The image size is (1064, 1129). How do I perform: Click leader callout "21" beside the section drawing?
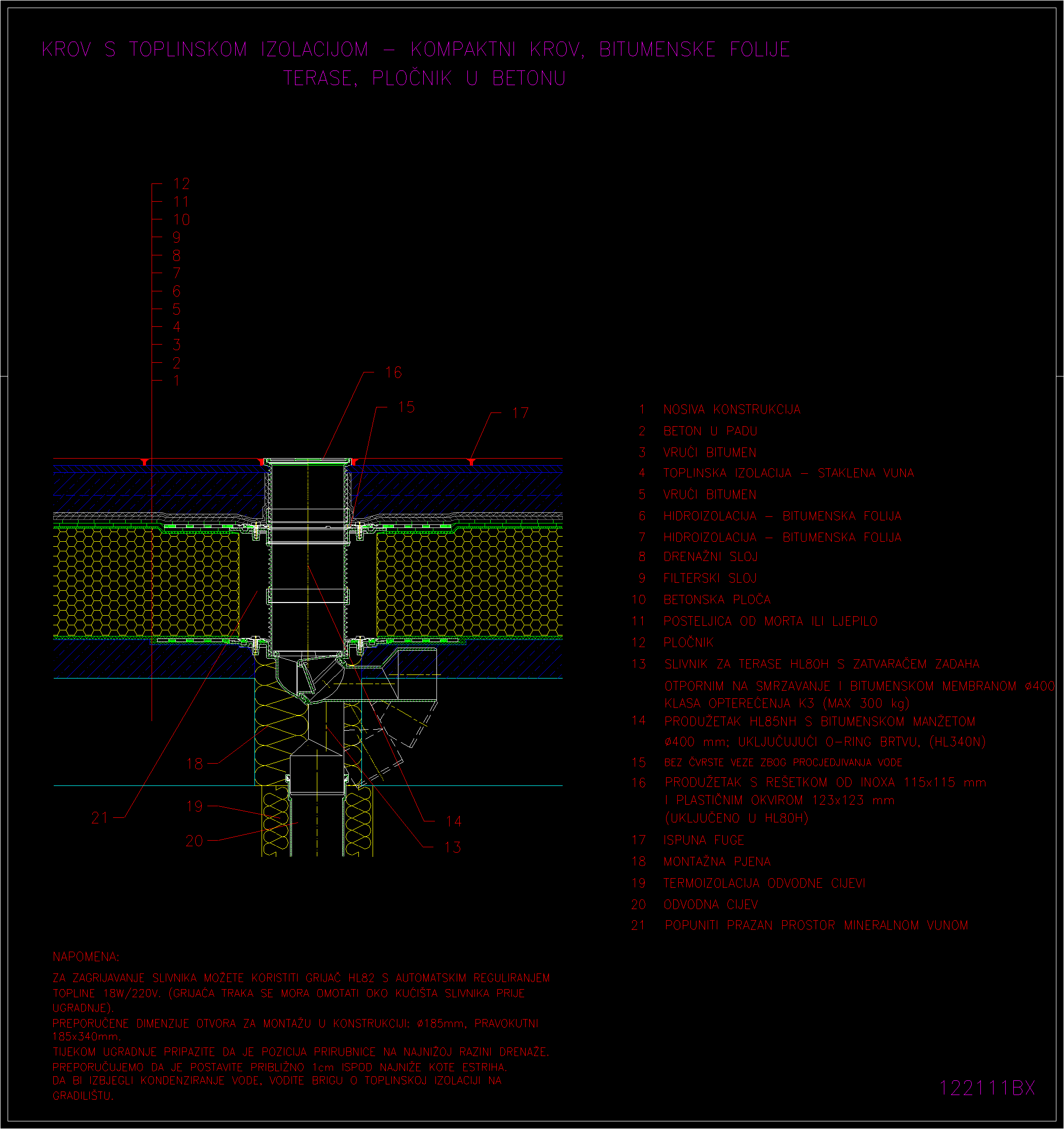pos(99,818)
